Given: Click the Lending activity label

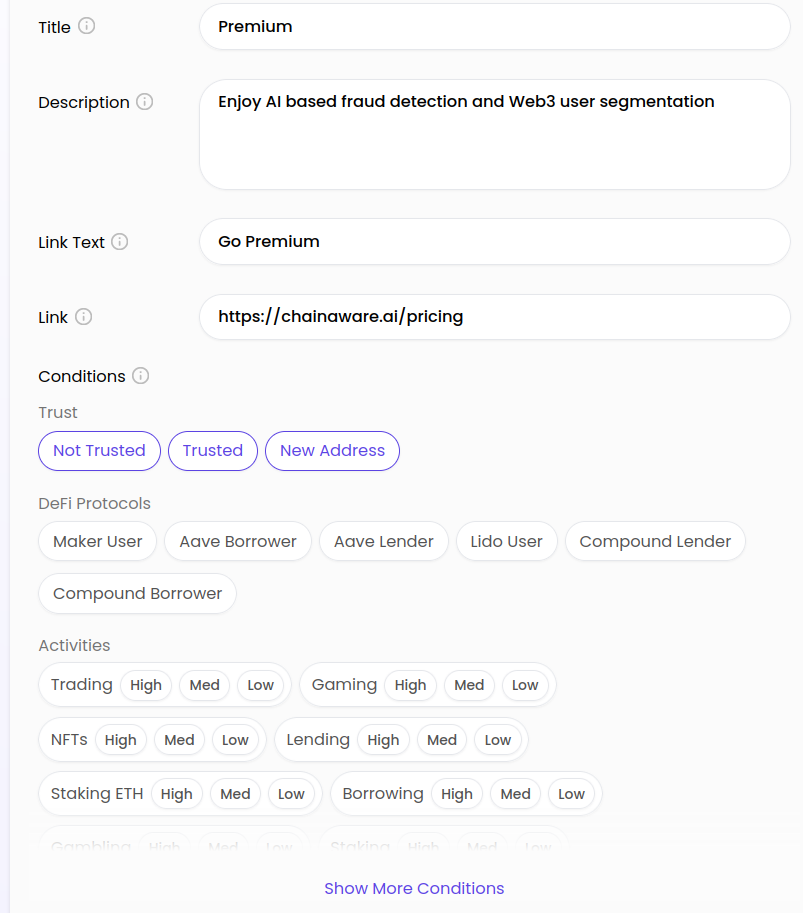Looking at the screenshot, I should pyautogui.click(x=318, y=739).
